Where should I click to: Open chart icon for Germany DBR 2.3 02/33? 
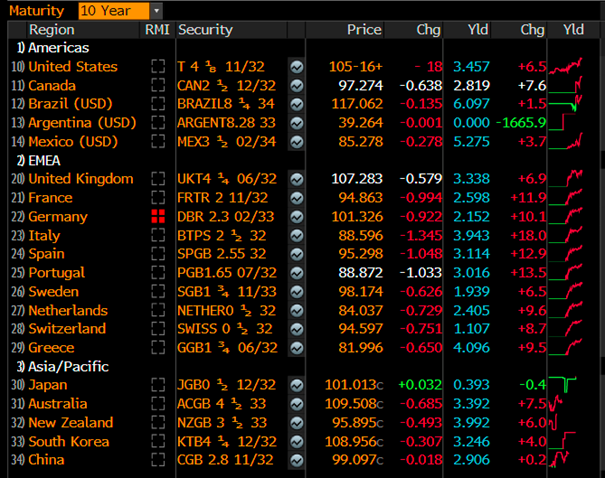[296, 217]
